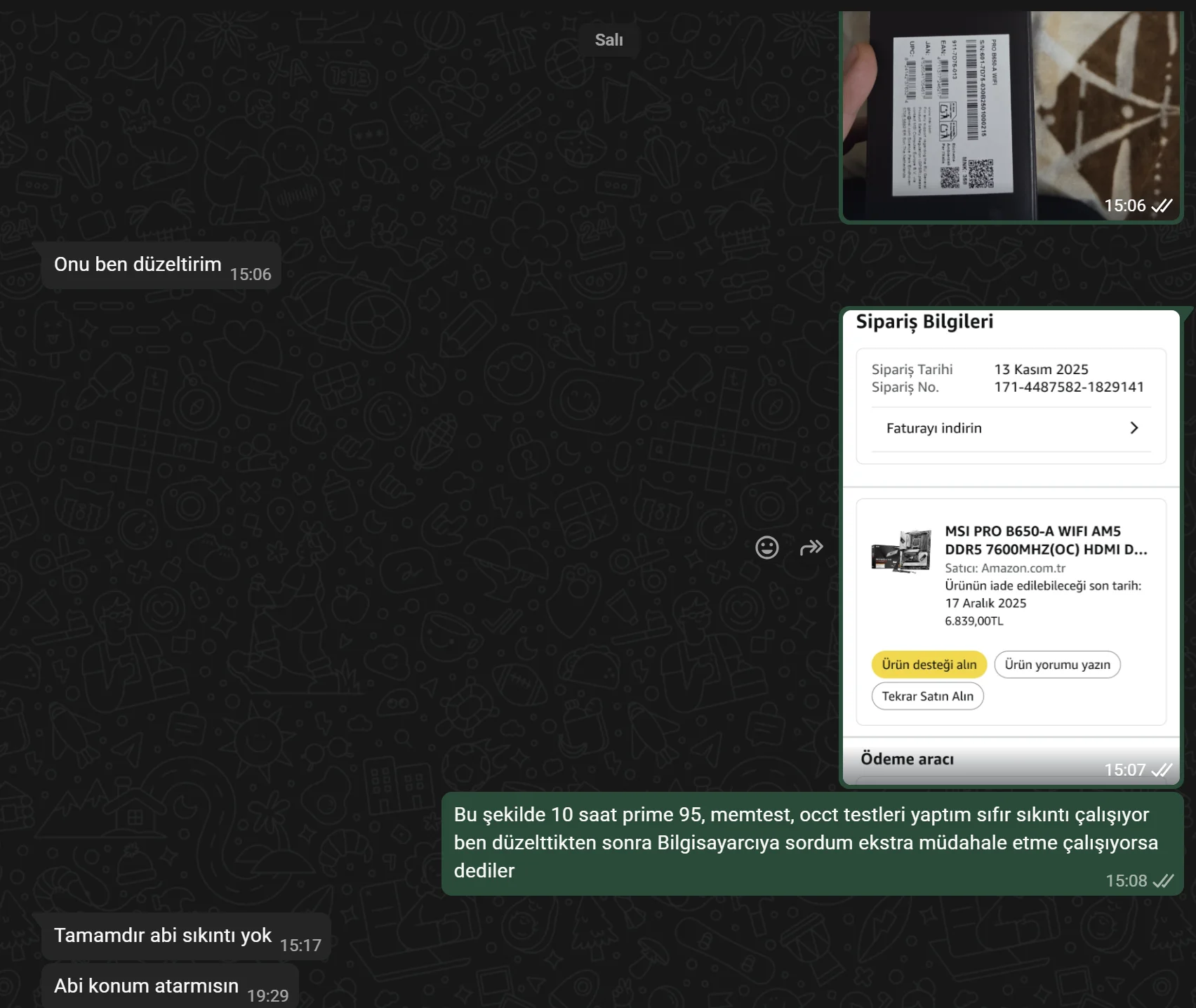Screen dimensions: 1196x1008
Task: Click the 15:17 timestamp
Action: pyautogui.click(x=300, y=946)
